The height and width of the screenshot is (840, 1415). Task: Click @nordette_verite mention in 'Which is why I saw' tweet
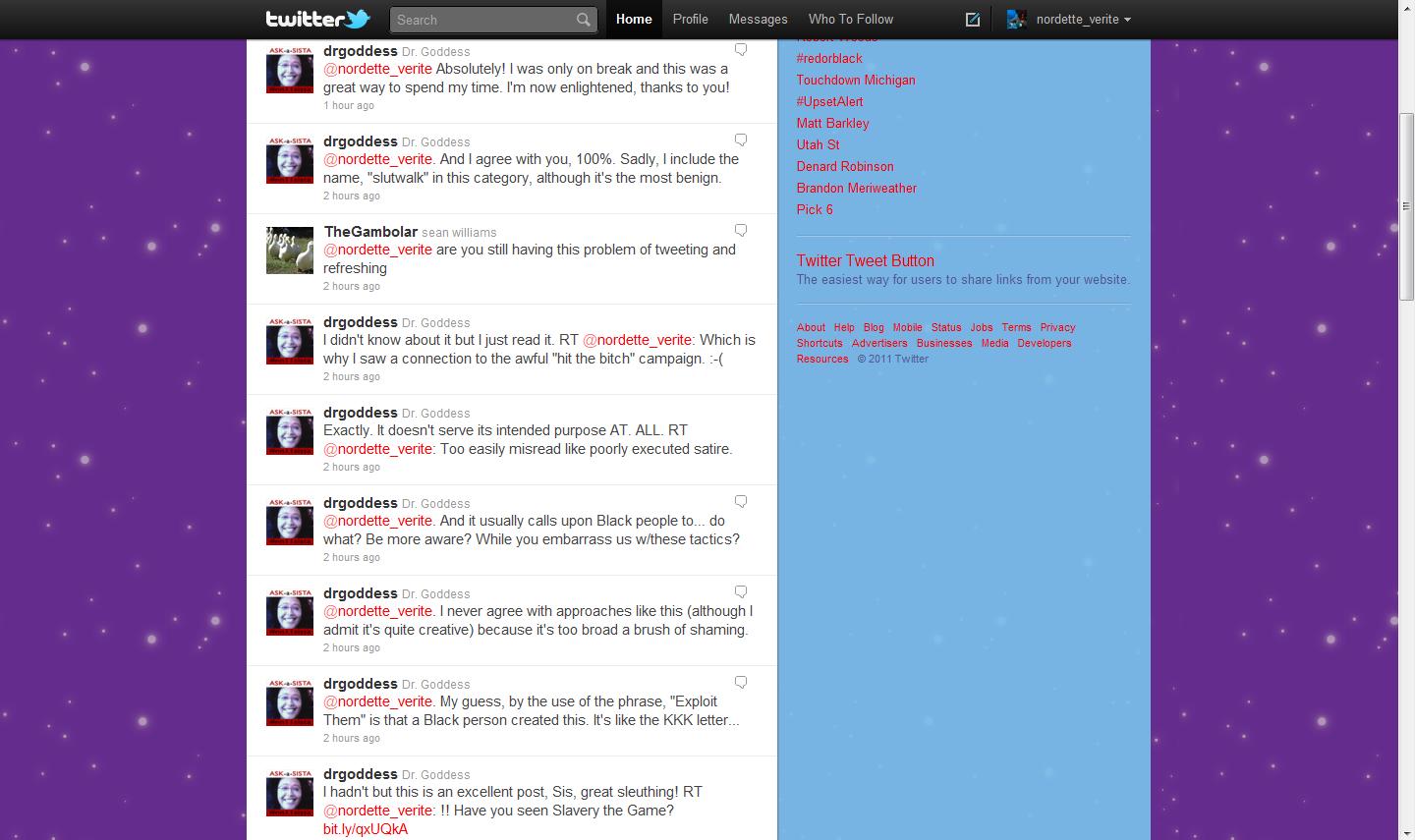tap(638, 340)
